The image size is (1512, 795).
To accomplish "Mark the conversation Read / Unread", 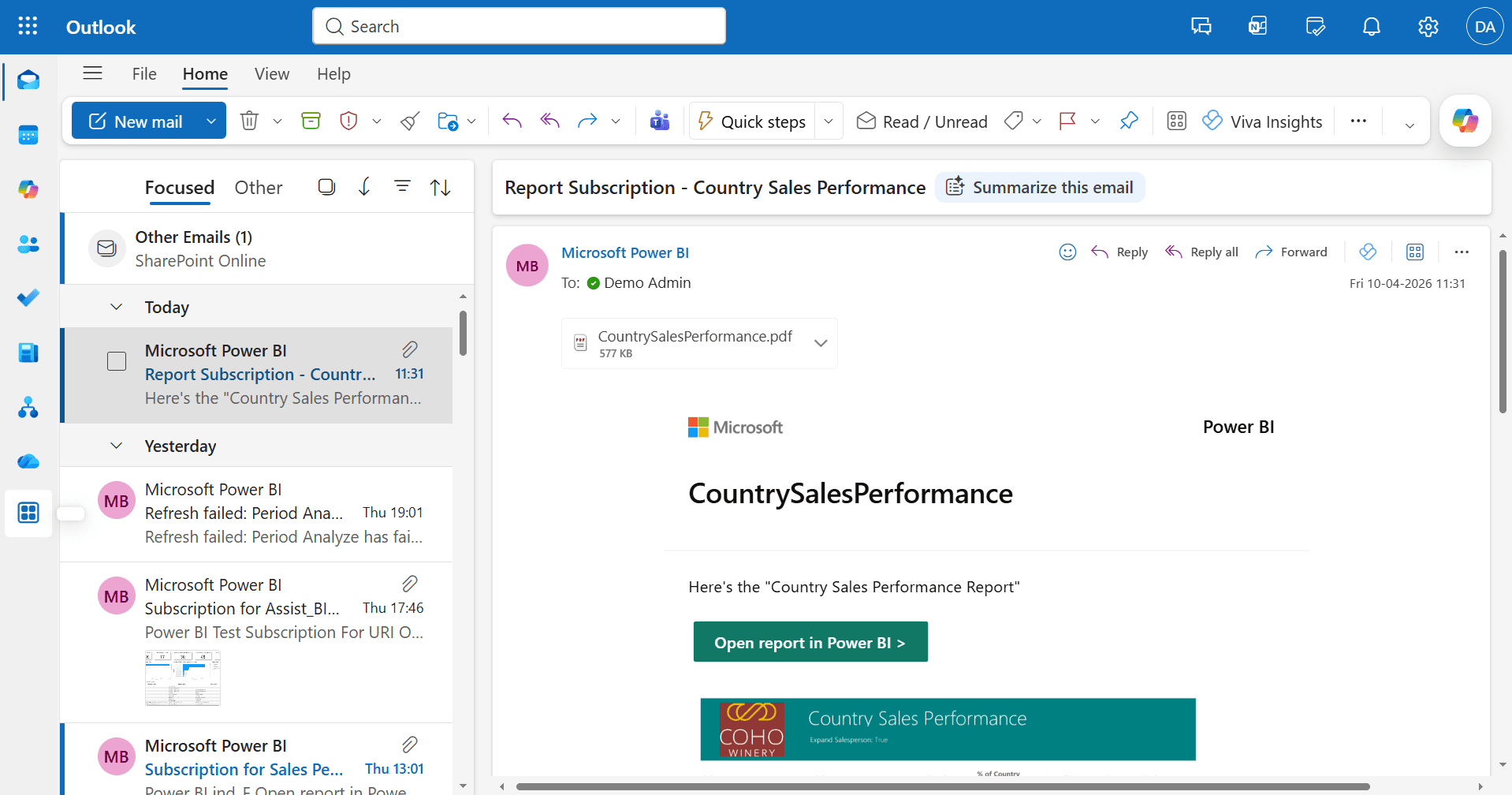I will point(921,121).
